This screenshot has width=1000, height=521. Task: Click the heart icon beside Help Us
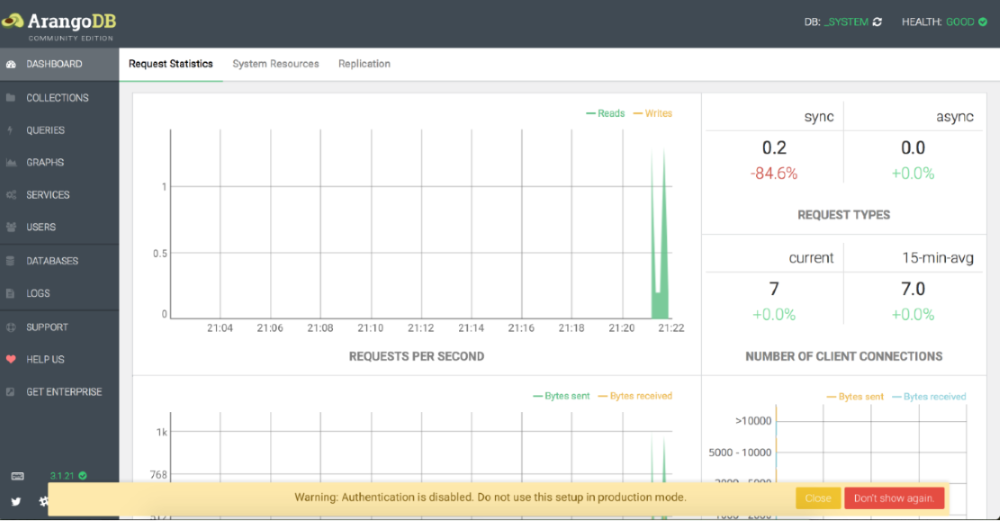pyautogui.click(x=10, y=359)
